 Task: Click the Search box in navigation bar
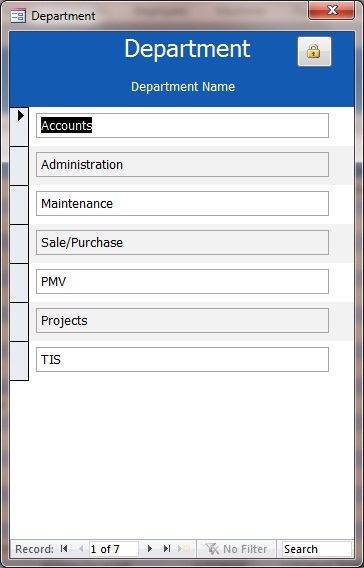coord(317,549)
